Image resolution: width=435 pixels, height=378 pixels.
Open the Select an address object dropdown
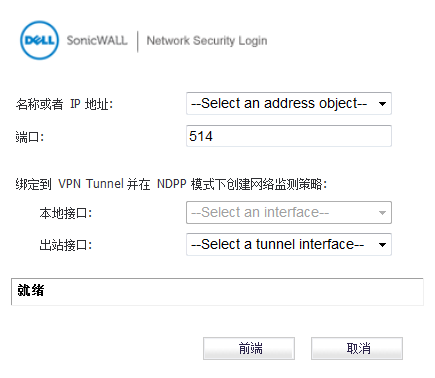pyautogui.click(x=289, y=104)
